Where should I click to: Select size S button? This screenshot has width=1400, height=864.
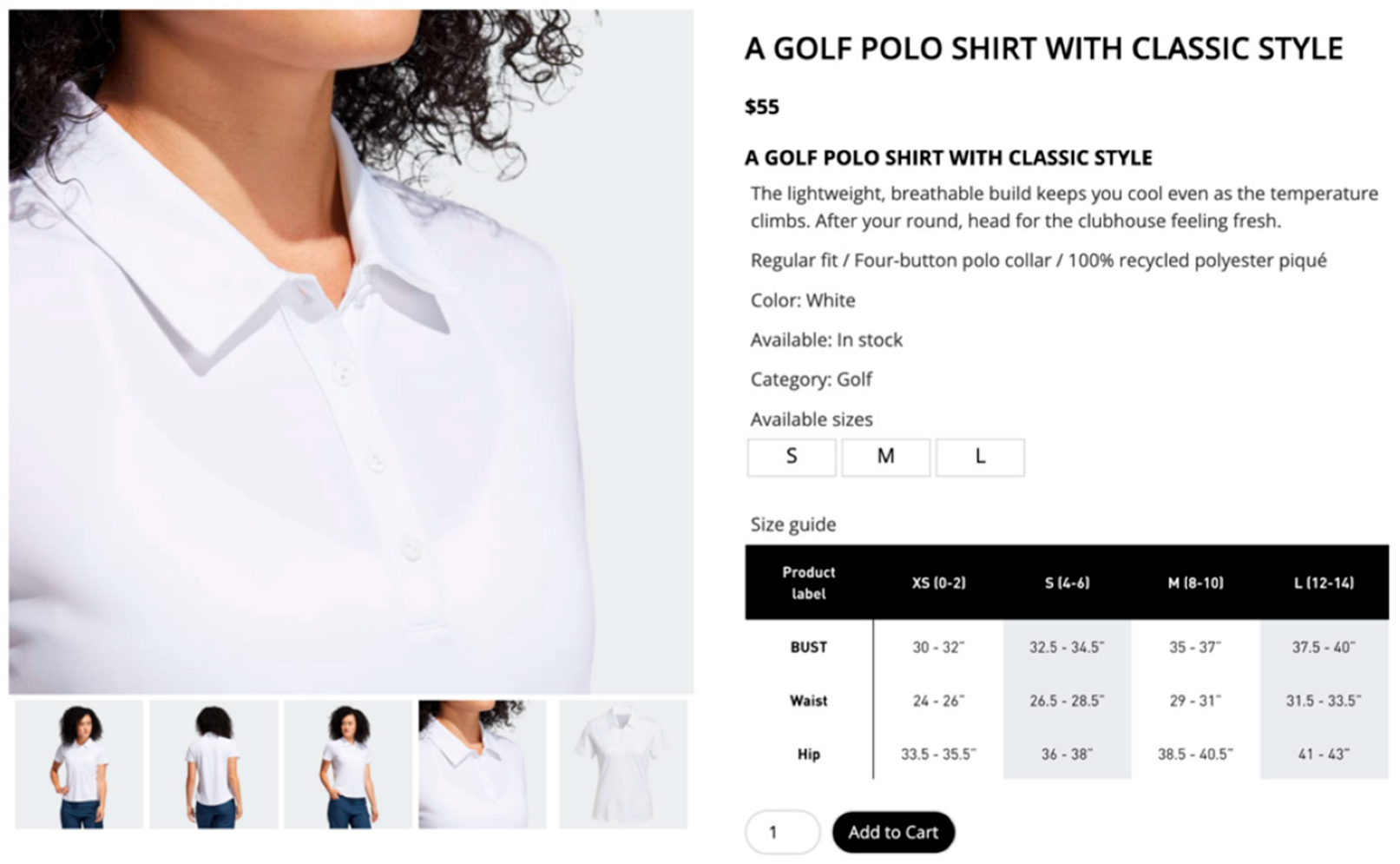click(x=791, y=457)
